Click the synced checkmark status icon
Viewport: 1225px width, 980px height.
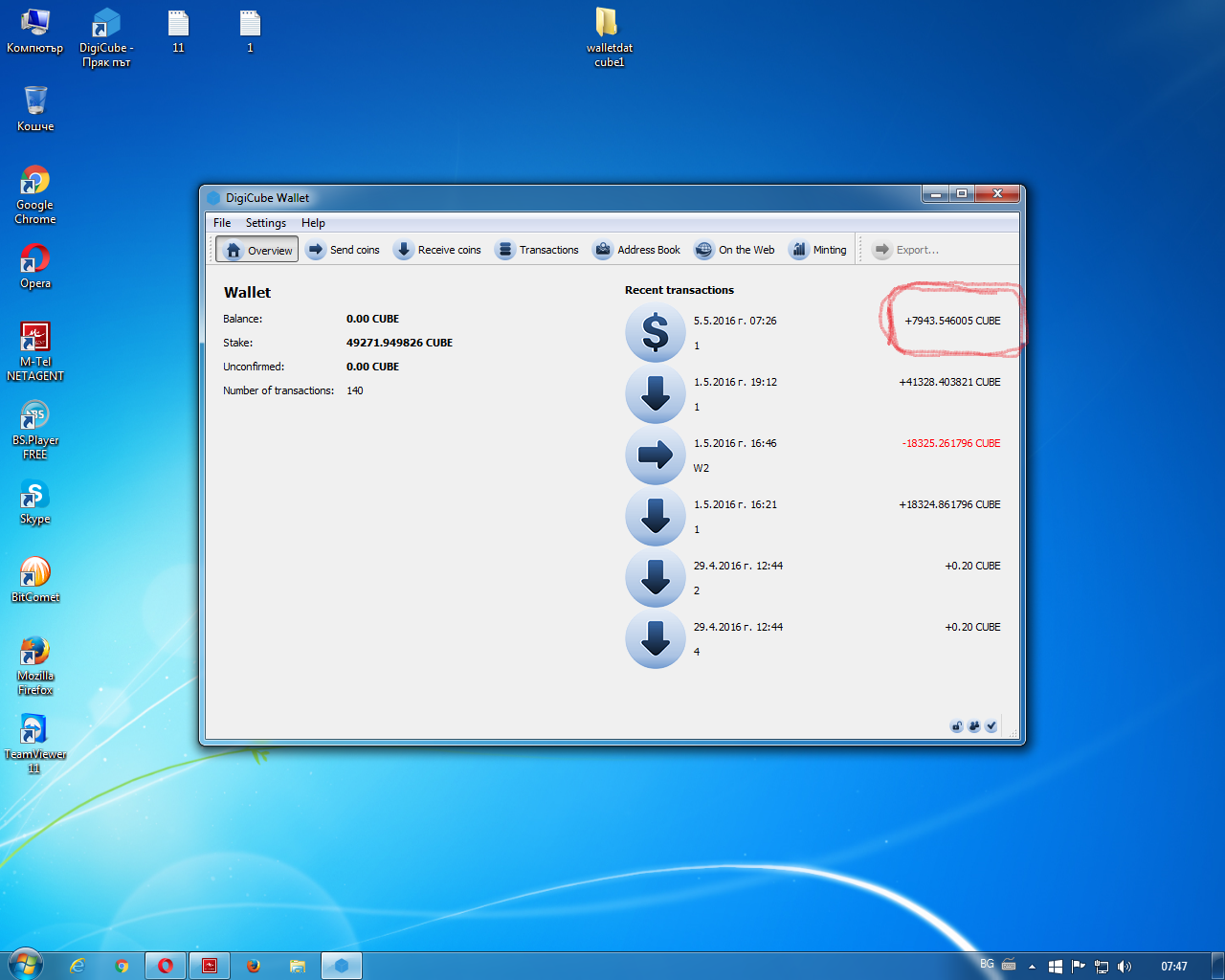coord(991,726)
